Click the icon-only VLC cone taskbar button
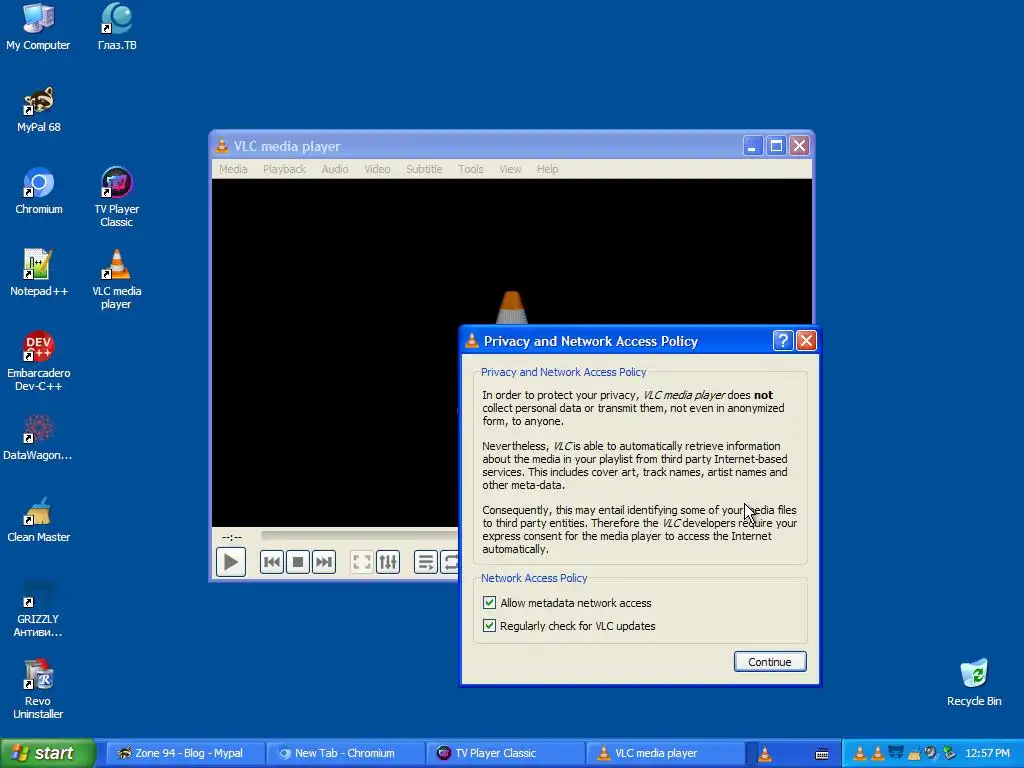This screenshot has height=768, width=1024. pos(765,754)
